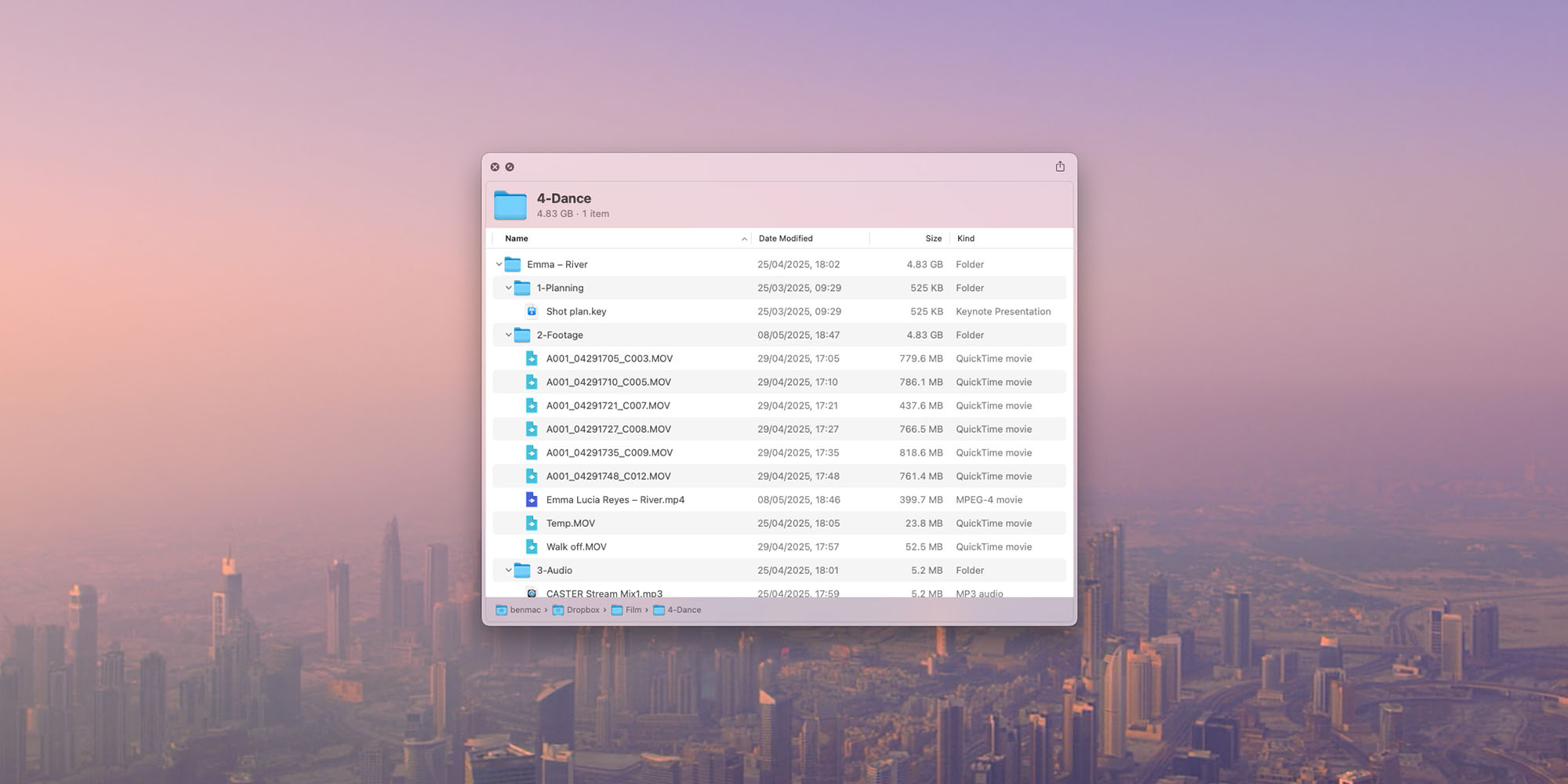The image size is (1568, 784).
Task: Select the CASTER Stream Mix1.mp3 audio icon
Action: 532,593
